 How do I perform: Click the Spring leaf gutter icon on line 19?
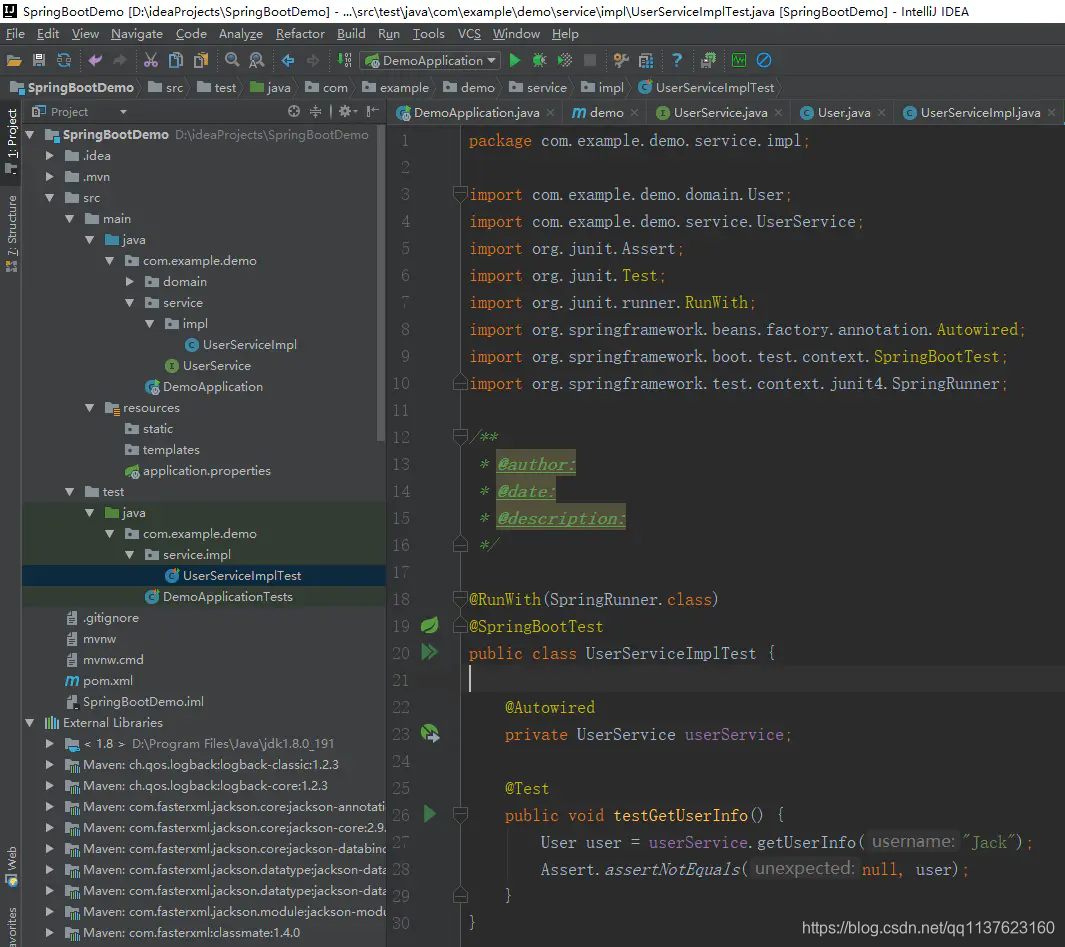coord(429,625)
